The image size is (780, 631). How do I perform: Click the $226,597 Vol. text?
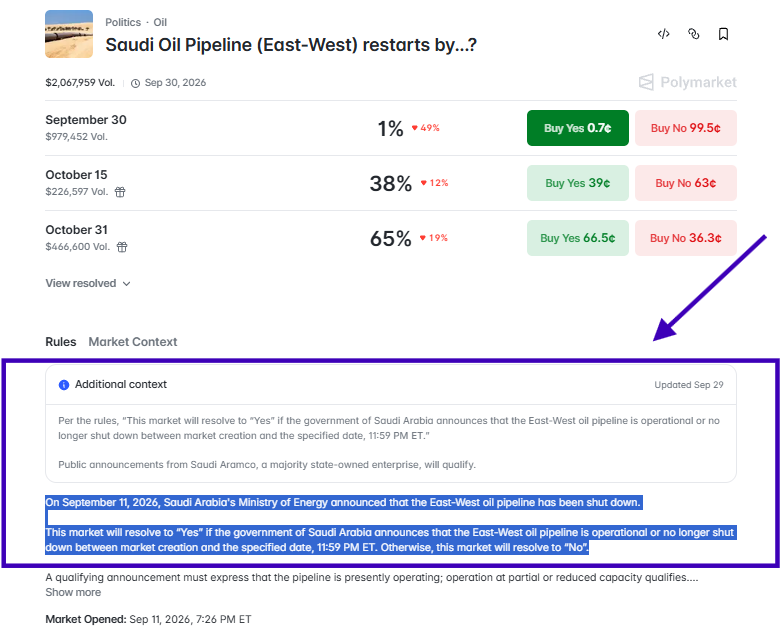pyautogui.click(x=77, y=192)
